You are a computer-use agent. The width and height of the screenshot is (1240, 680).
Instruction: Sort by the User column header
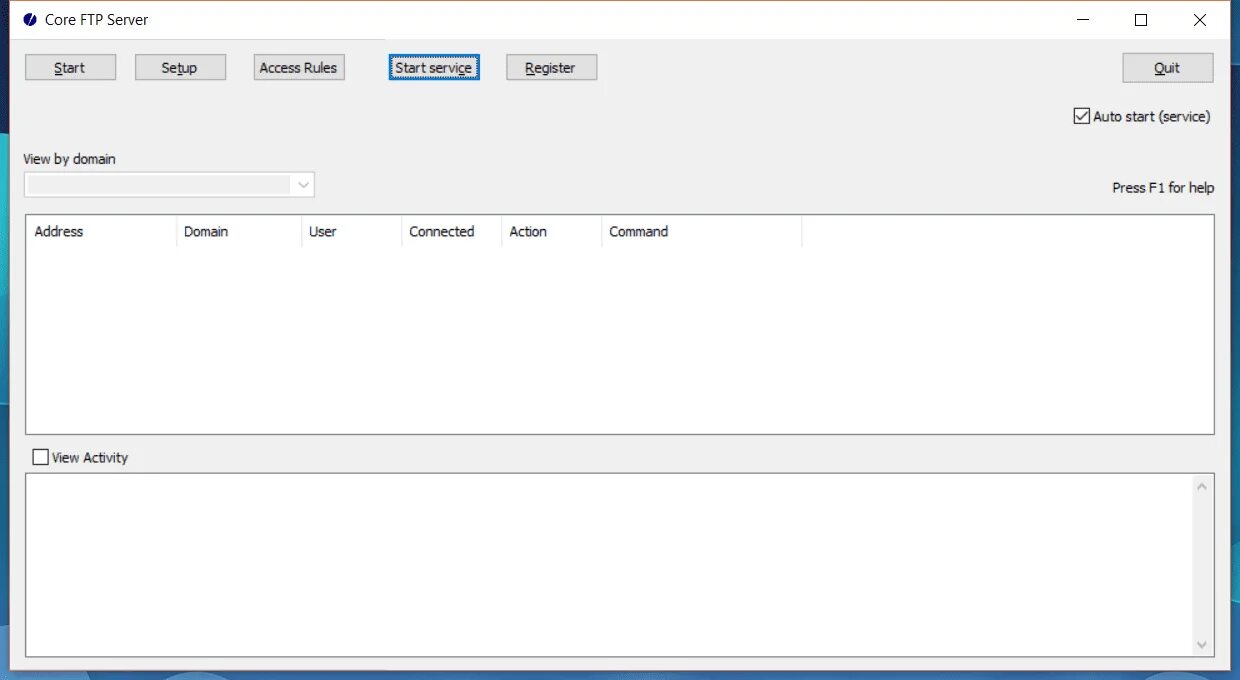click(x=351, y=231)
